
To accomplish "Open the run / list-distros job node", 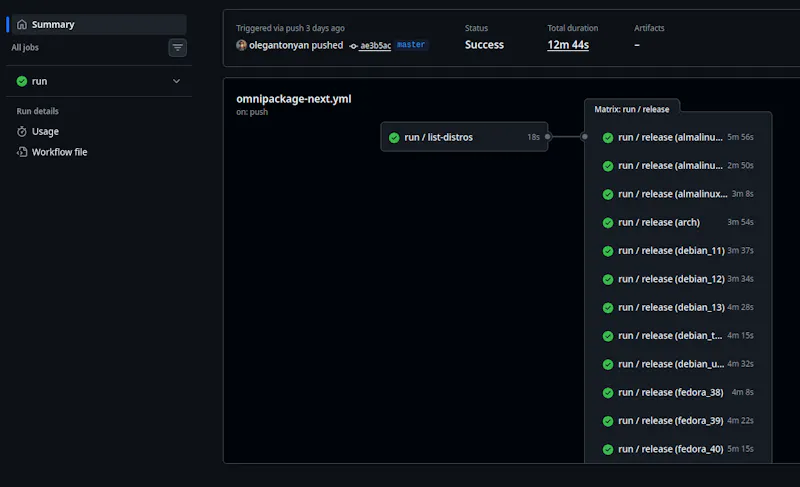I will tap(464, 137).
